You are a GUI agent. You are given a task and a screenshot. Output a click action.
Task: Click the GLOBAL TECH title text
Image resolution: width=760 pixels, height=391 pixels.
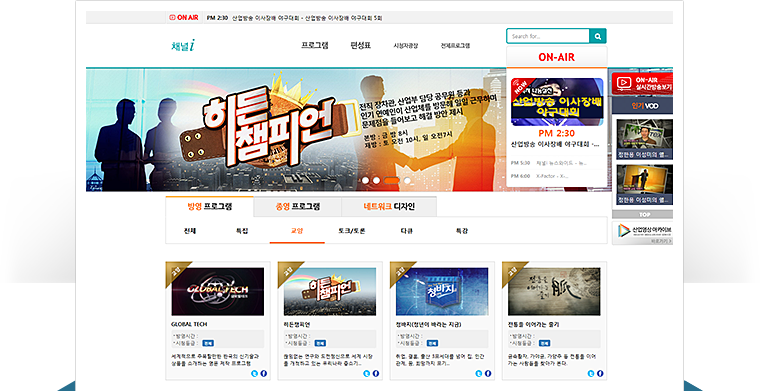click(189, 324)
